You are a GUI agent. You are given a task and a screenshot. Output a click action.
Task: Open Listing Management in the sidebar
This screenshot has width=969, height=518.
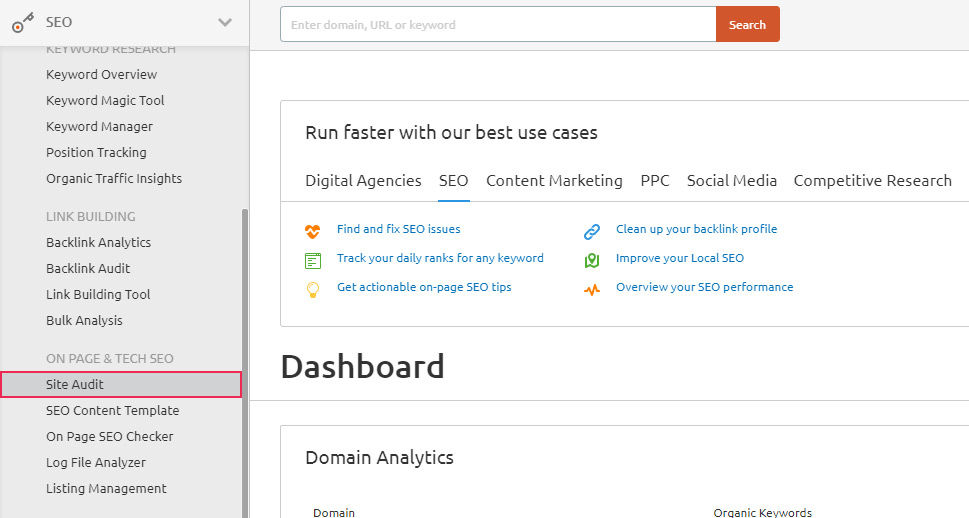tap(106, 489)
